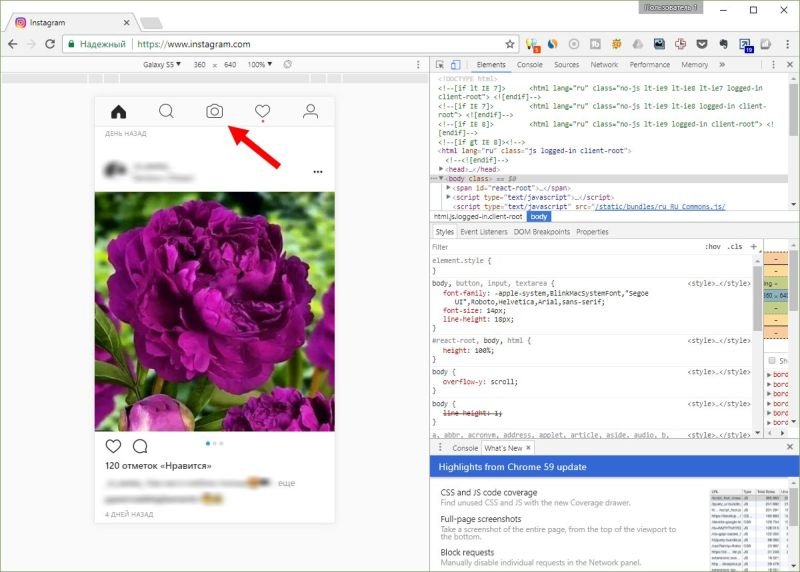This screenshot has height=572, width=800.
Task: Click the address bar URL
Action: (x=194, y=44)
